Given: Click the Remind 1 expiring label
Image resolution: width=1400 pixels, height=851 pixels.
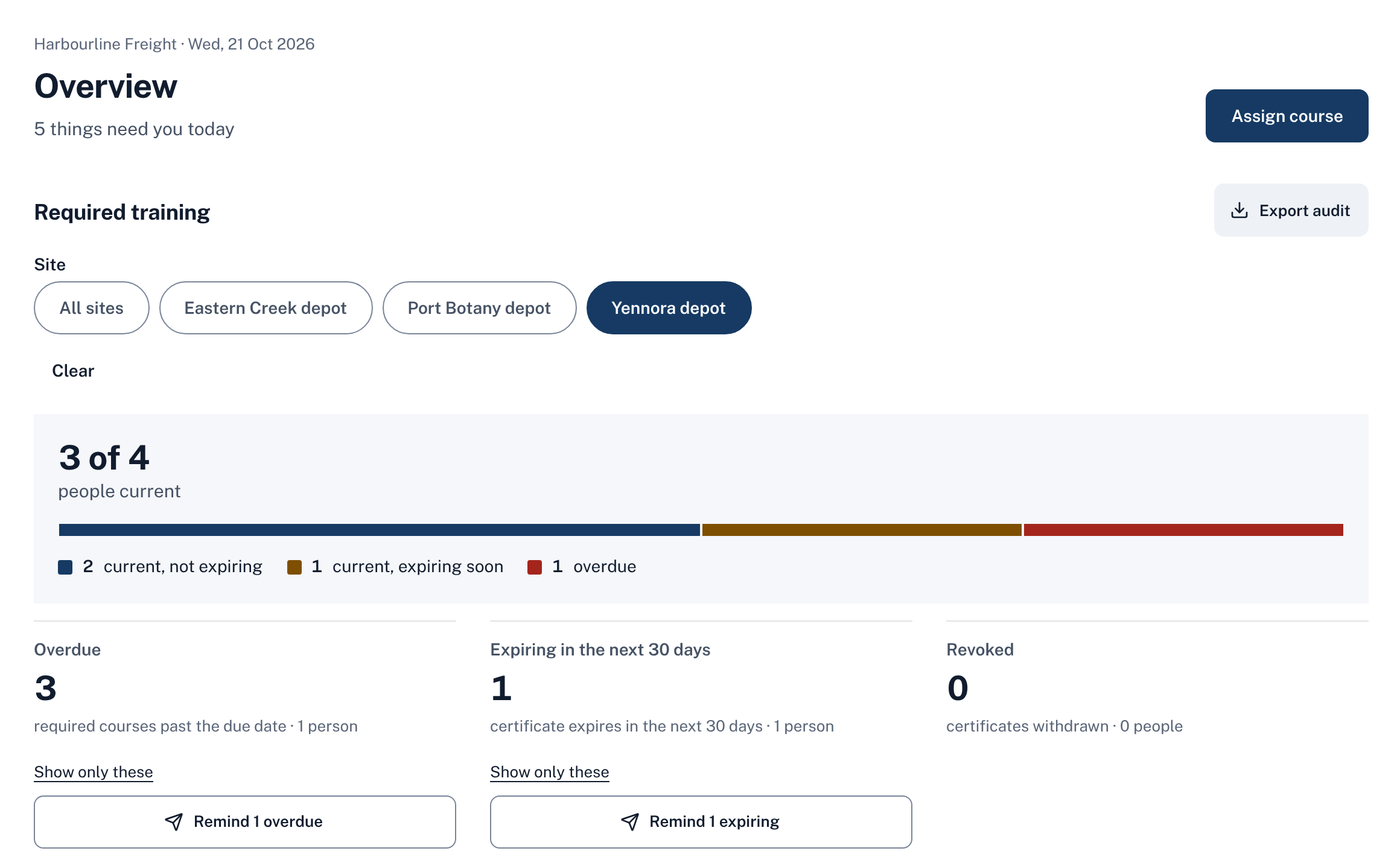Looking at the screenshot, I should point(714,821).
